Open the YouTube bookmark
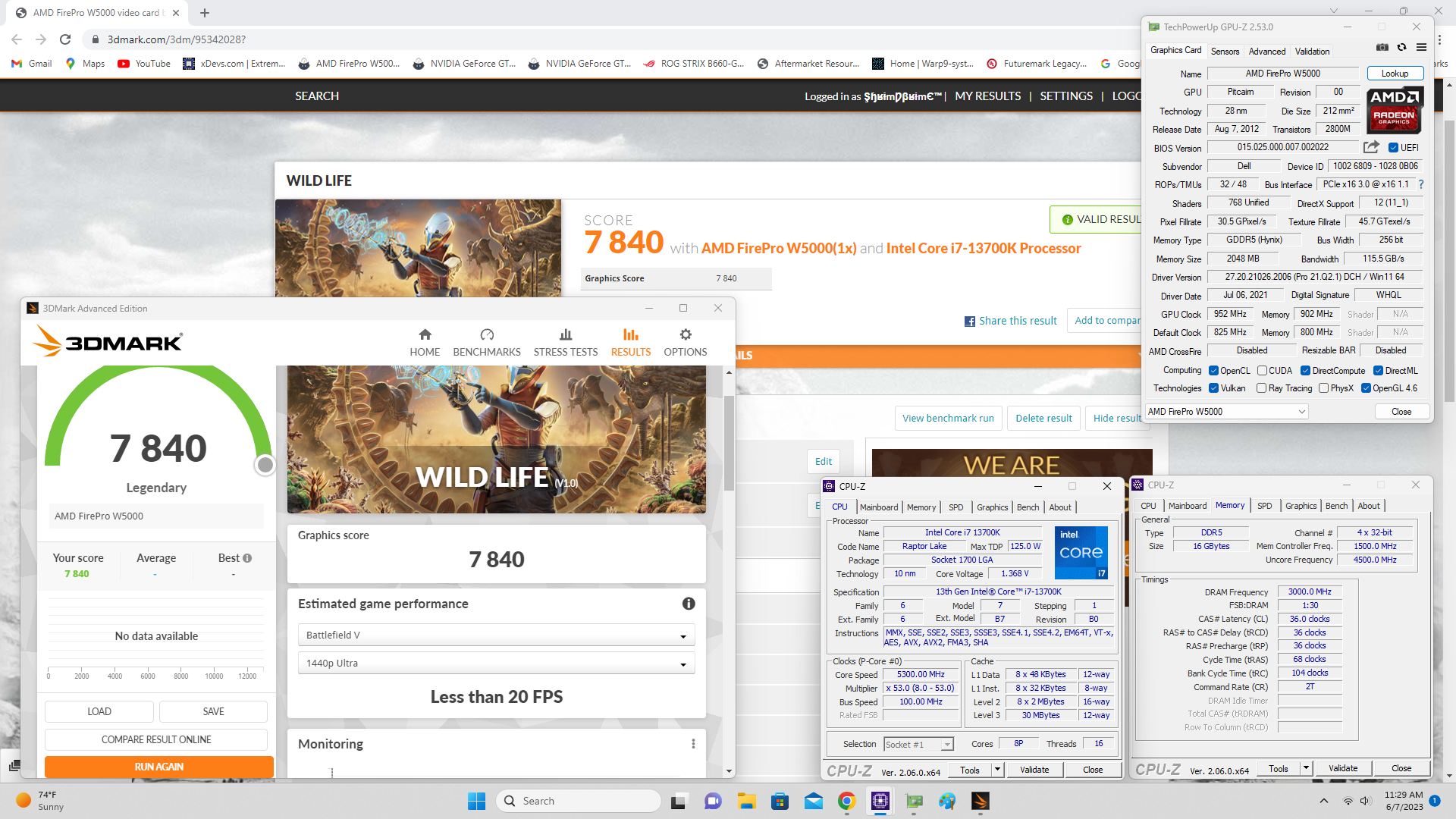Viewport: 1456px width, 819px height. coord(144,64)
